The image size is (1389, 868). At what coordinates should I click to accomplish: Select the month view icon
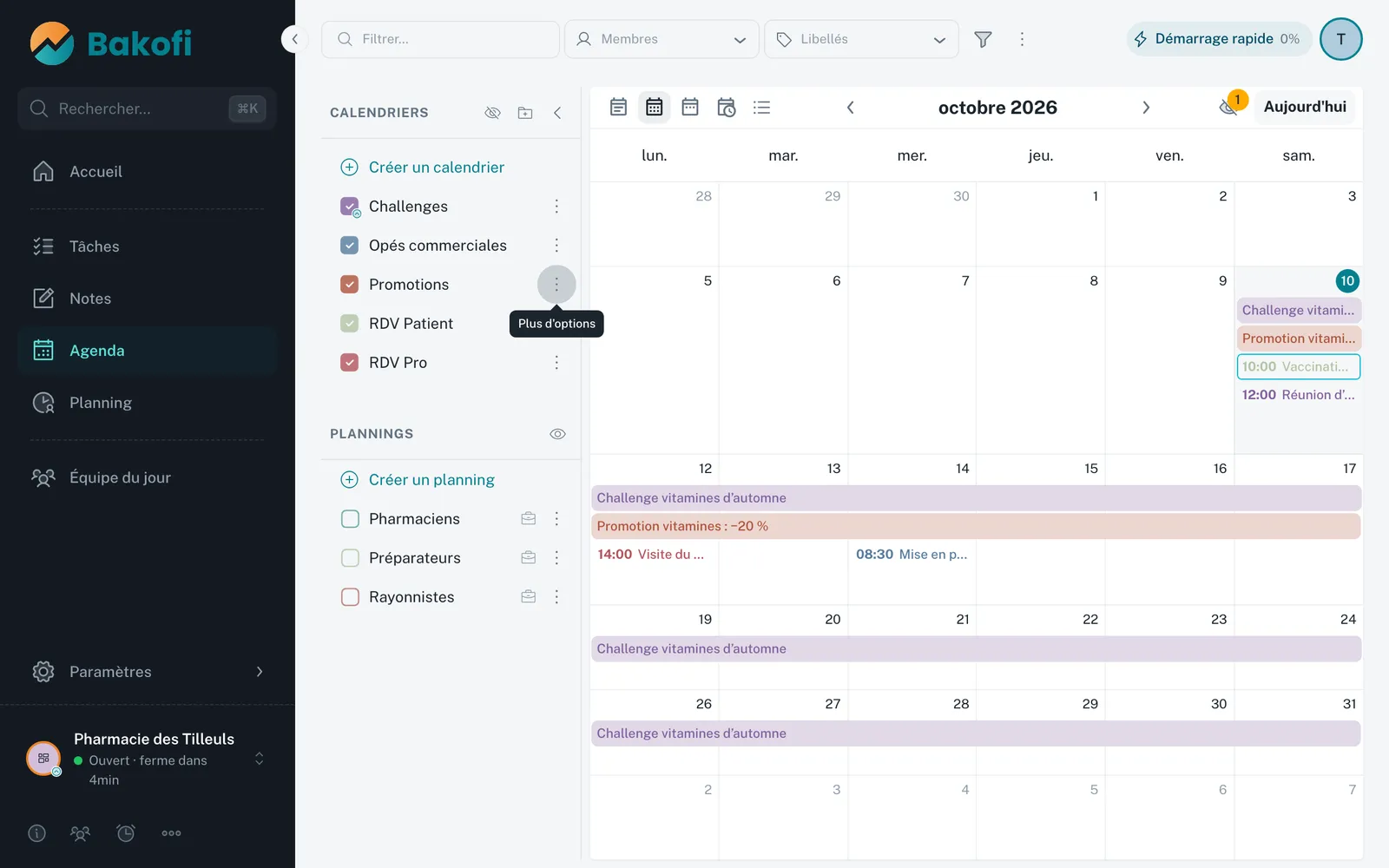click(x=654, y=107)
